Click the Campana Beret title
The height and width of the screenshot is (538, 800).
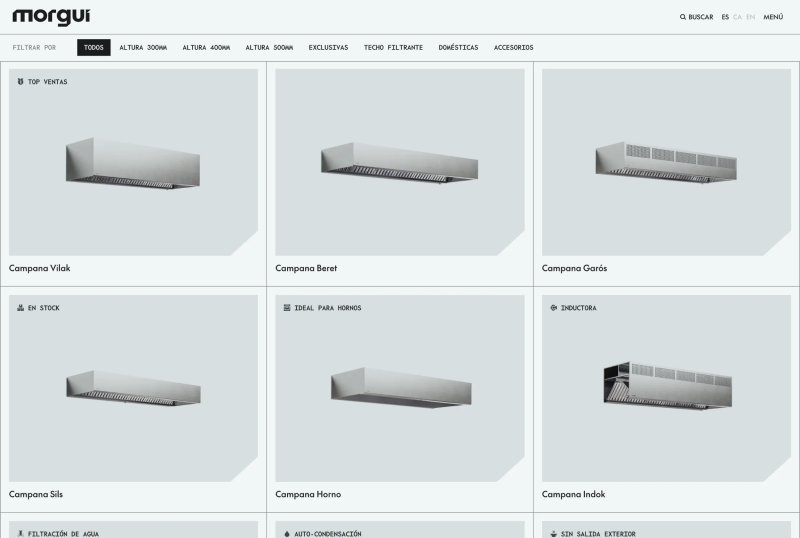(306, 268)
